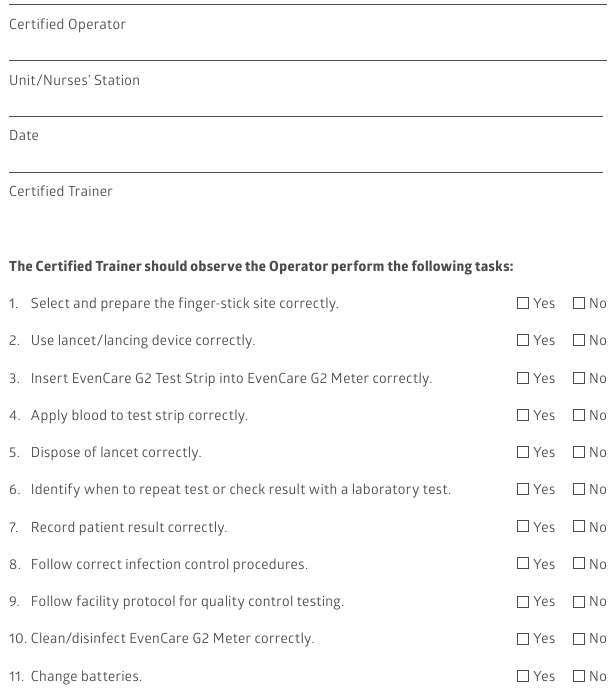Select No for disposing of lancet
This screenshot has width=616, height=689.
point(579,452)
